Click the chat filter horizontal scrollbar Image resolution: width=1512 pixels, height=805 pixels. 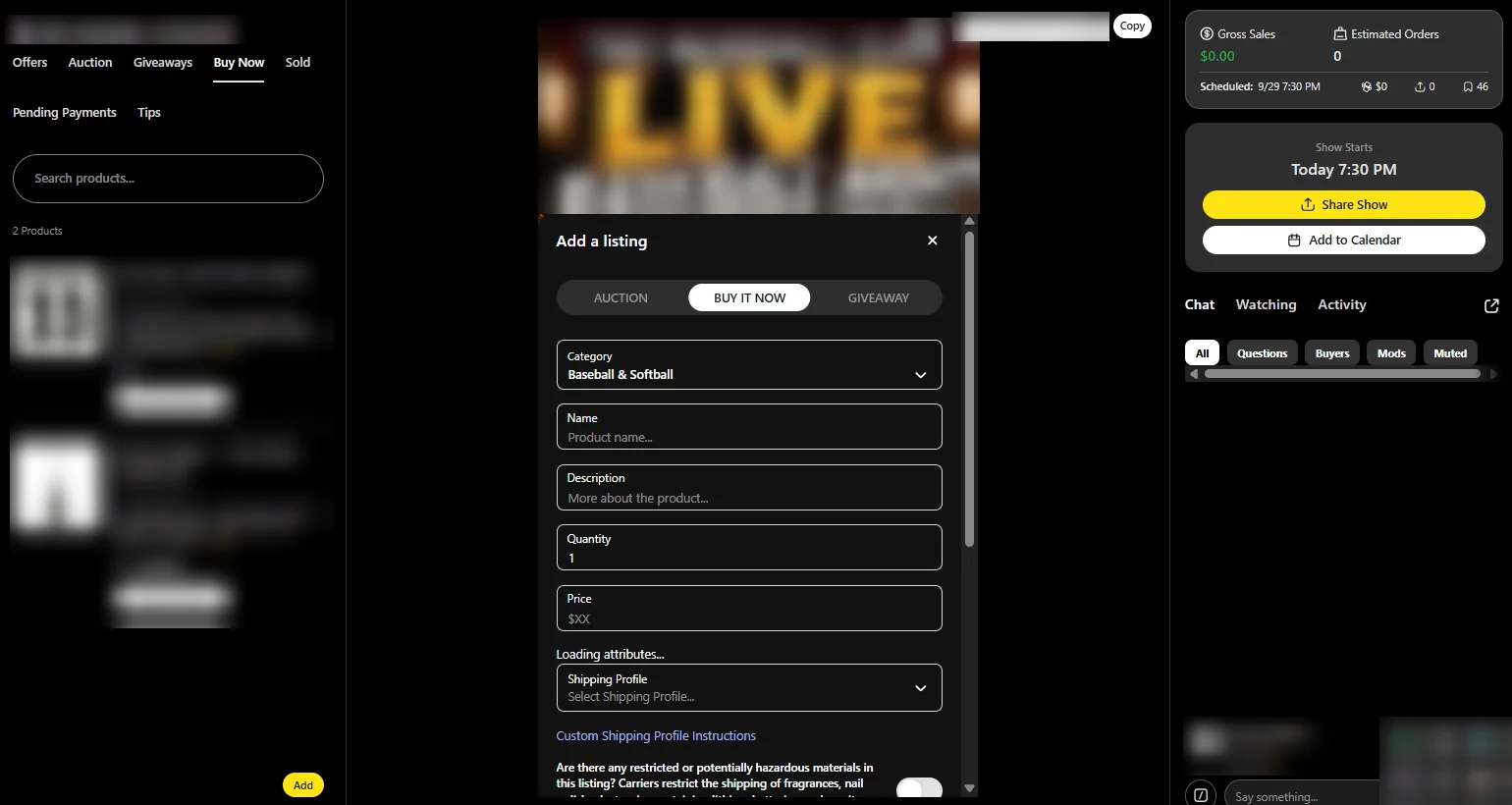[1341, 374]
